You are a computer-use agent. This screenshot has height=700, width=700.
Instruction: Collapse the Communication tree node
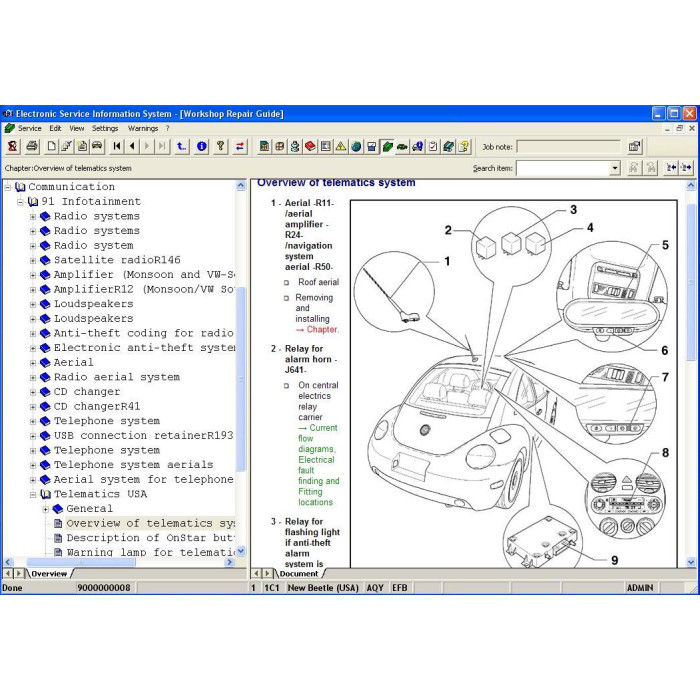8,187
